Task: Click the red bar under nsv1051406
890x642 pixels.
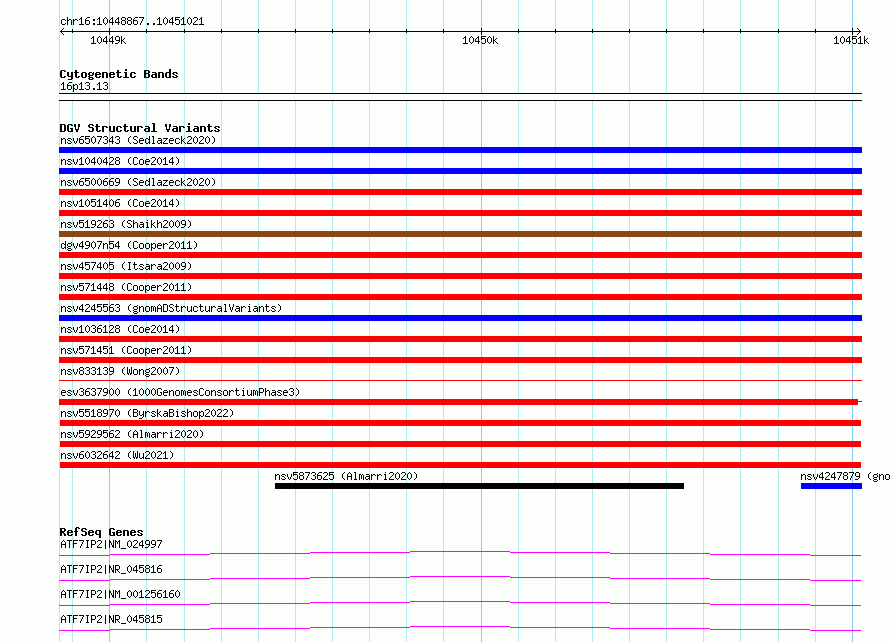Action: click(460, 213)
